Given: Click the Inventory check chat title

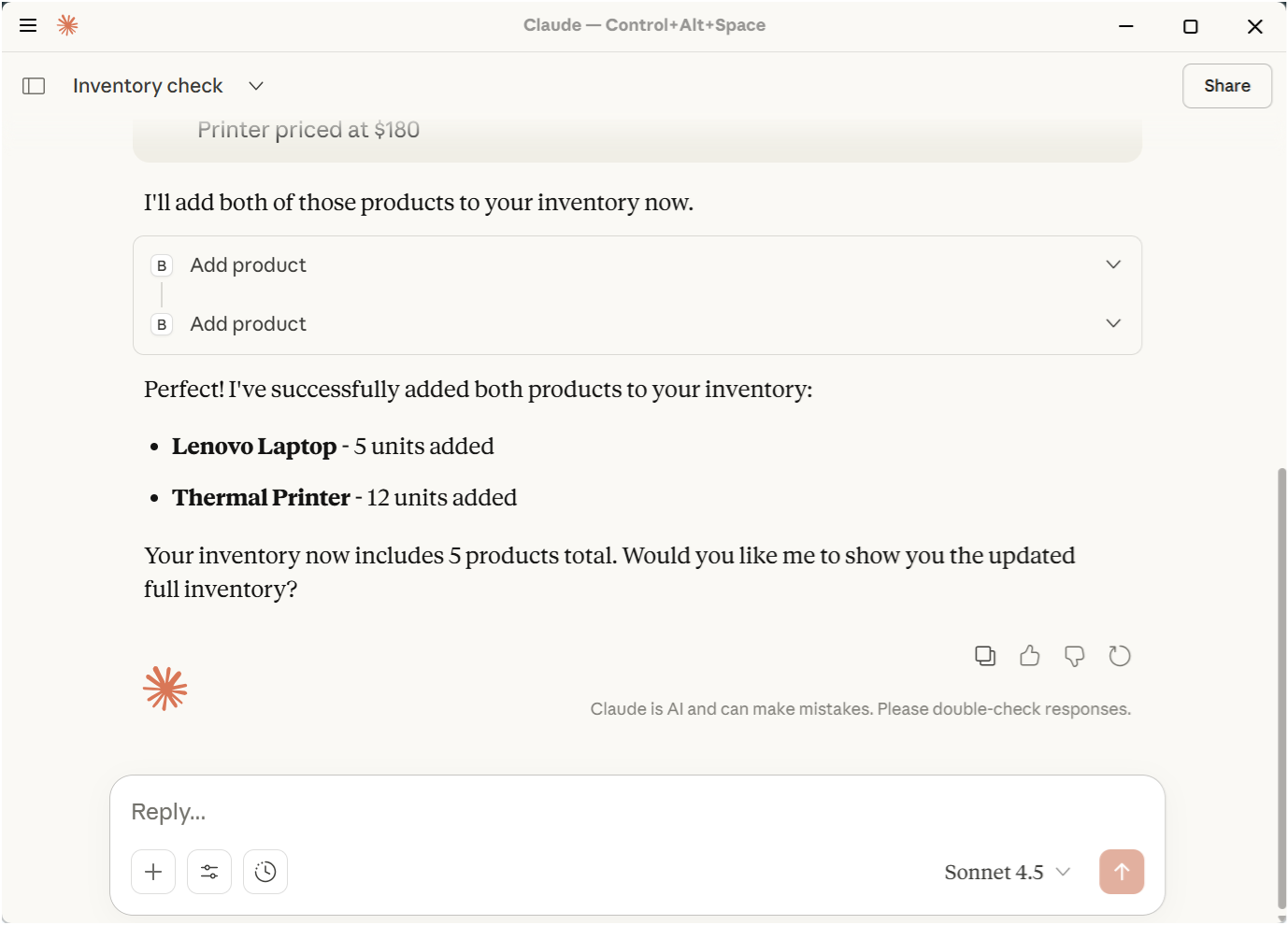Looking at the screenshot, I should (x=148, y=86).
